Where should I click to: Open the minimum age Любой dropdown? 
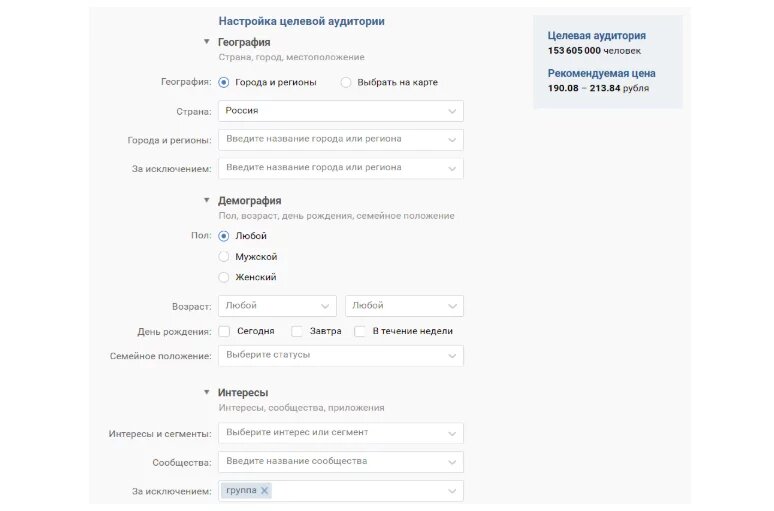click(277, 306)
